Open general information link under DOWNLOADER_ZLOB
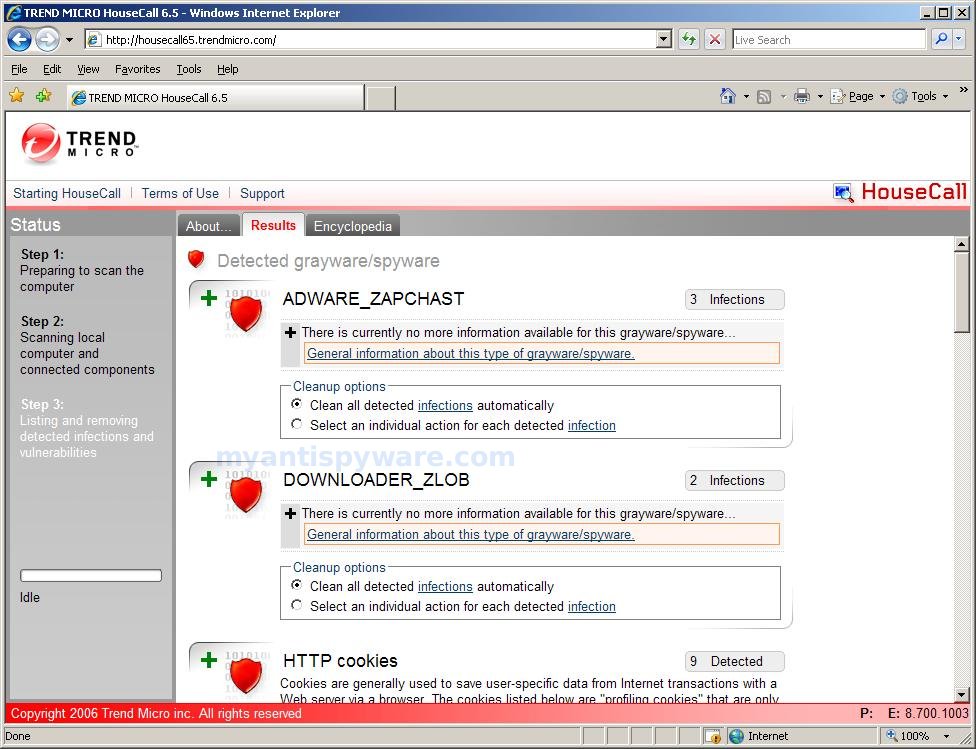976x749 pixels. (x=470, y=534)
